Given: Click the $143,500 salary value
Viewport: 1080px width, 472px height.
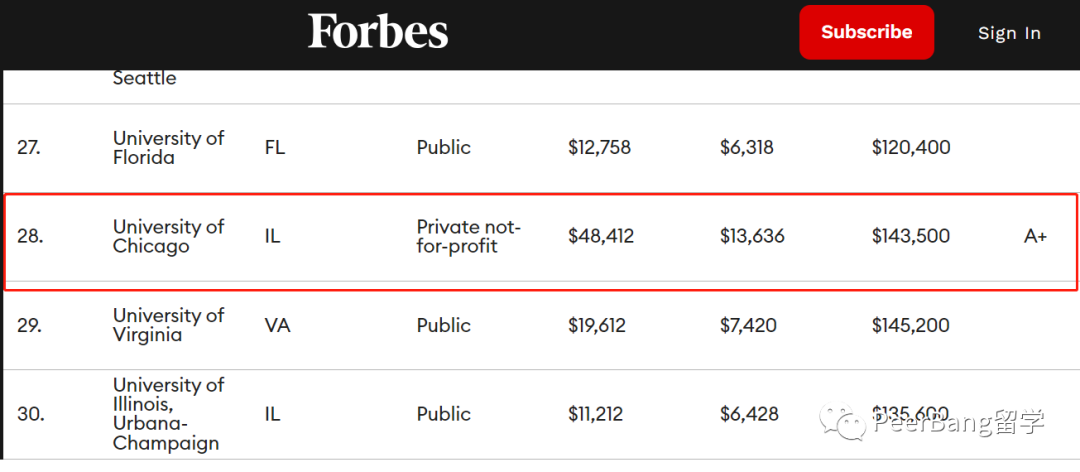Looking at the screenshot, I should [x=911, y=236].
